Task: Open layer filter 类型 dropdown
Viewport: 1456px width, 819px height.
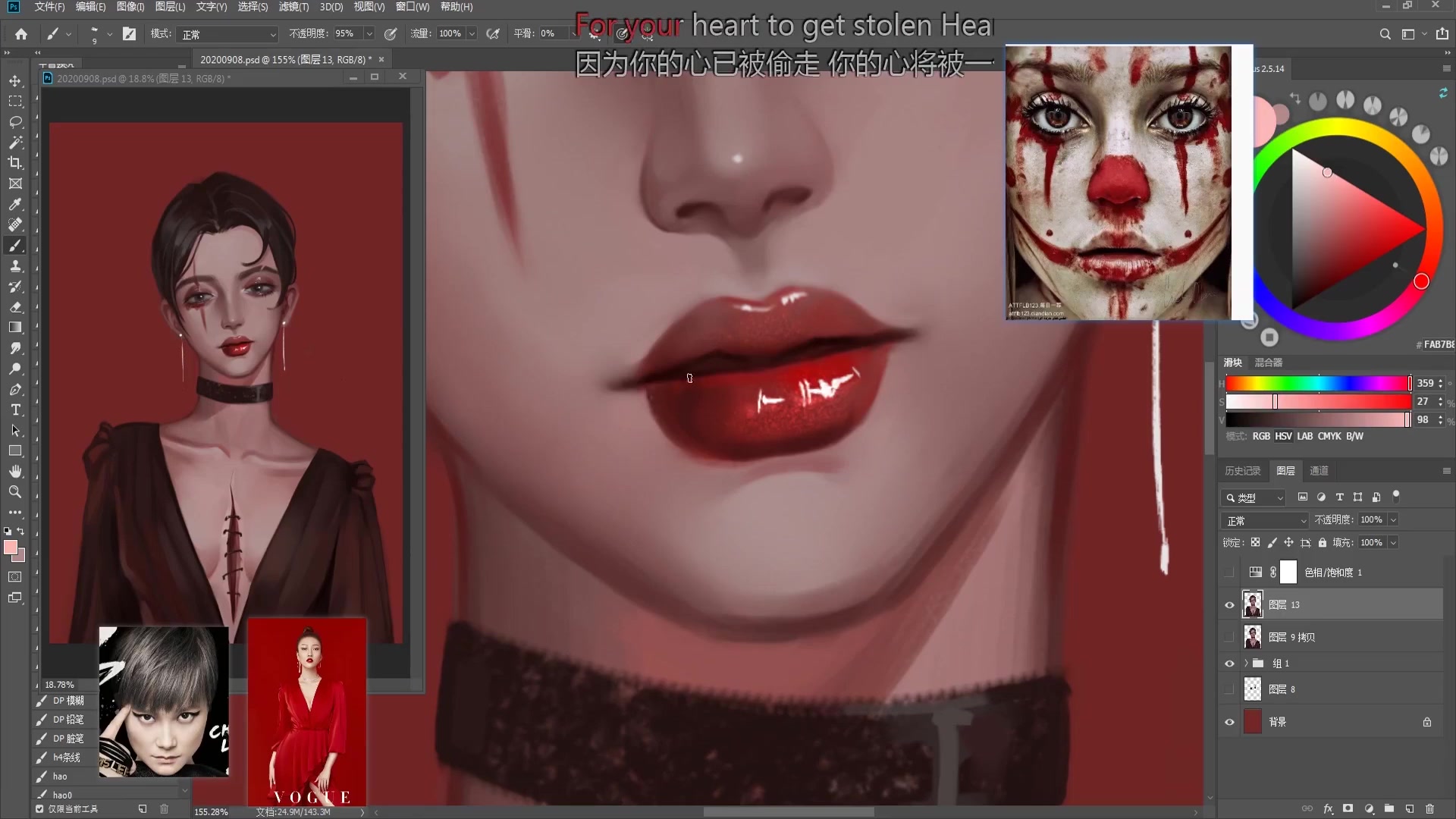Action: 1254,497
